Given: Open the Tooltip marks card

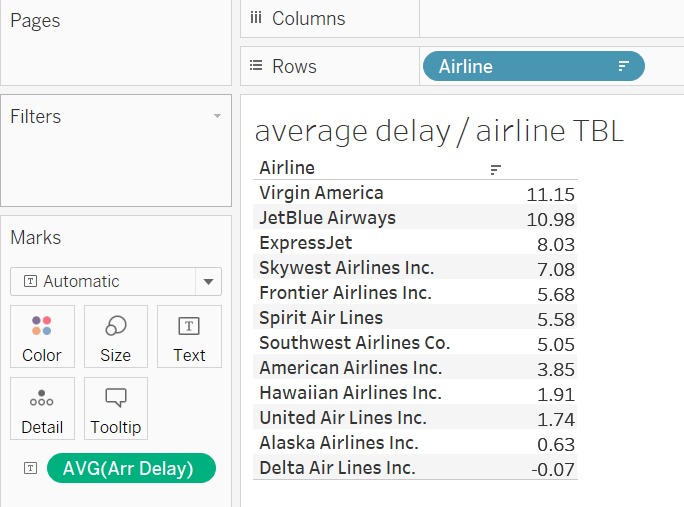Looking at the screenshot, I should tap(116, 408).
